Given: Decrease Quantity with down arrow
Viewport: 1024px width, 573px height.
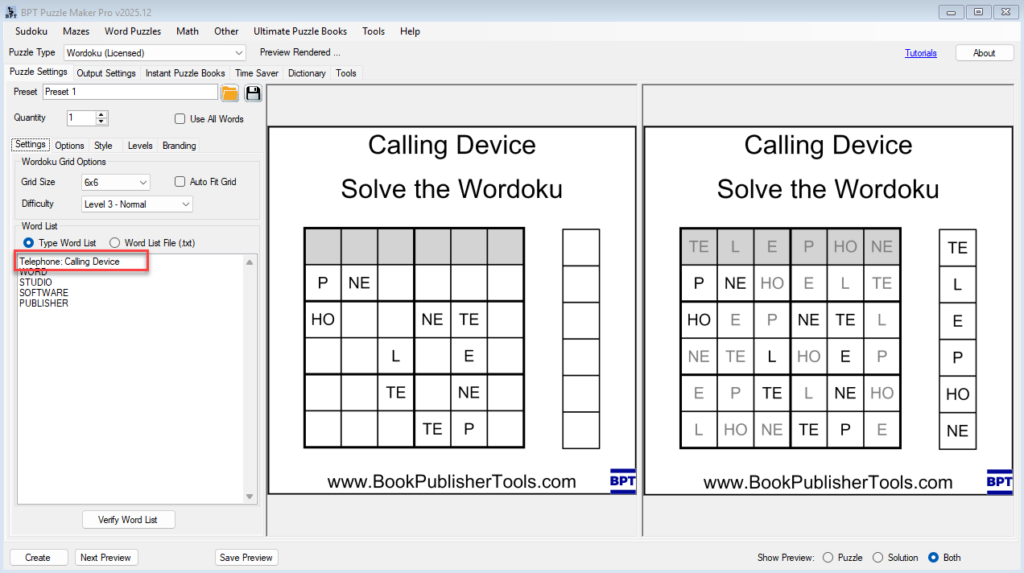Looking at the screenshot, I should pyautogui.click(x=101, y=122).
